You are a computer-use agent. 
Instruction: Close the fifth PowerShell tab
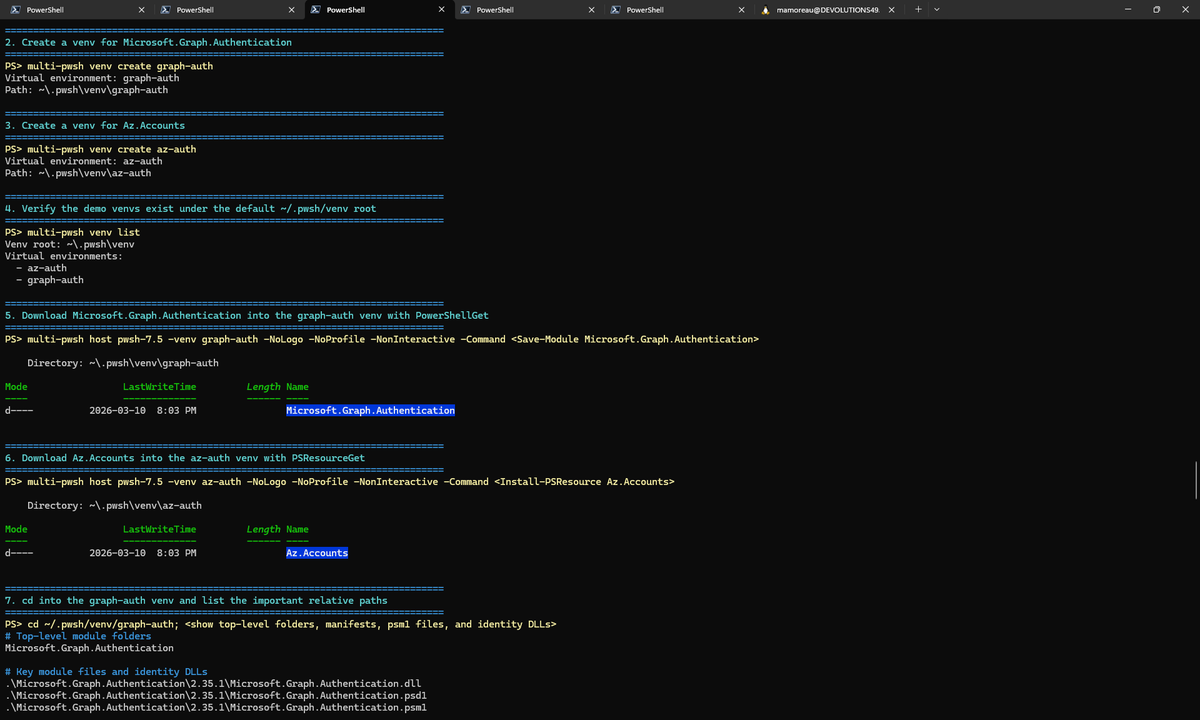740,9
